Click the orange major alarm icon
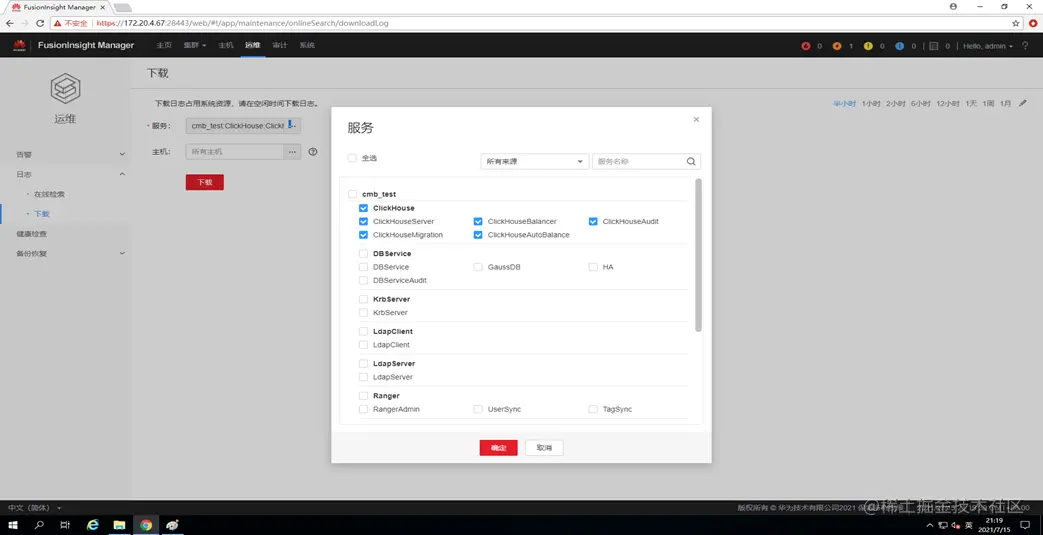This screenshot has height=535, width=1043. point(837,46)
